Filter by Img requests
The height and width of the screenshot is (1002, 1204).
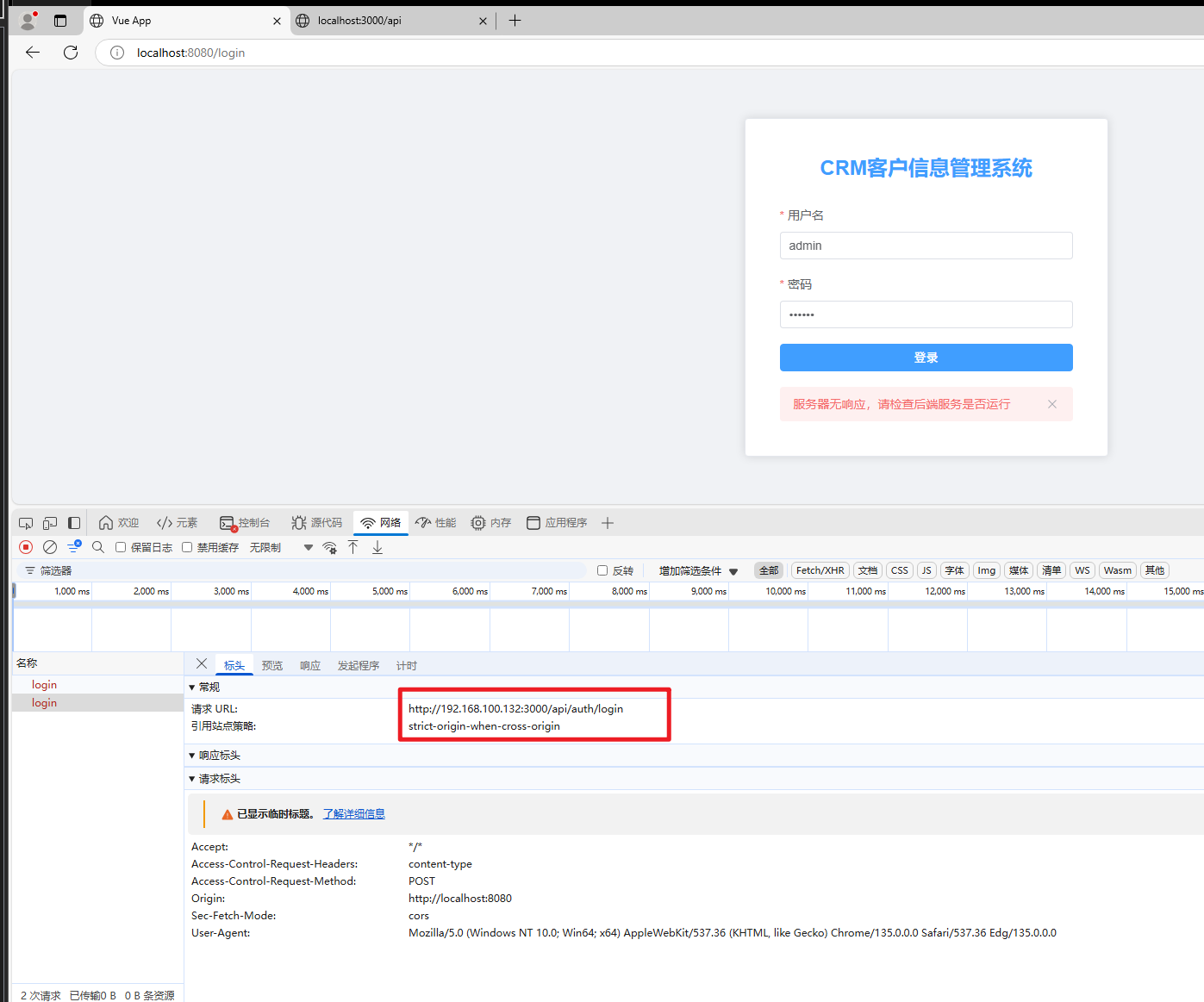pos(987,570)
